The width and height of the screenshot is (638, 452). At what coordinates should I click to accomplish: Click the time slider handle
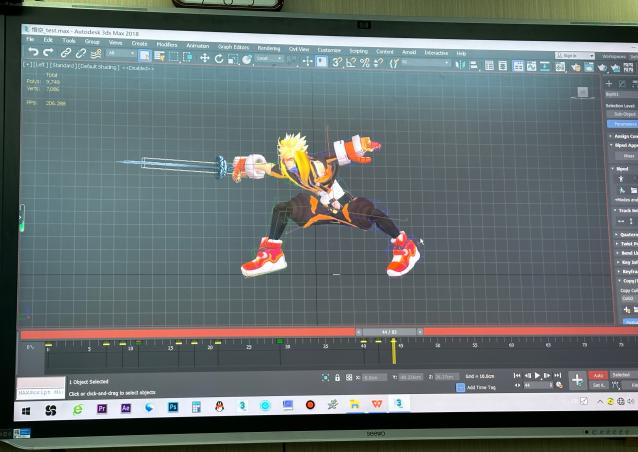[x=389, y=332]
